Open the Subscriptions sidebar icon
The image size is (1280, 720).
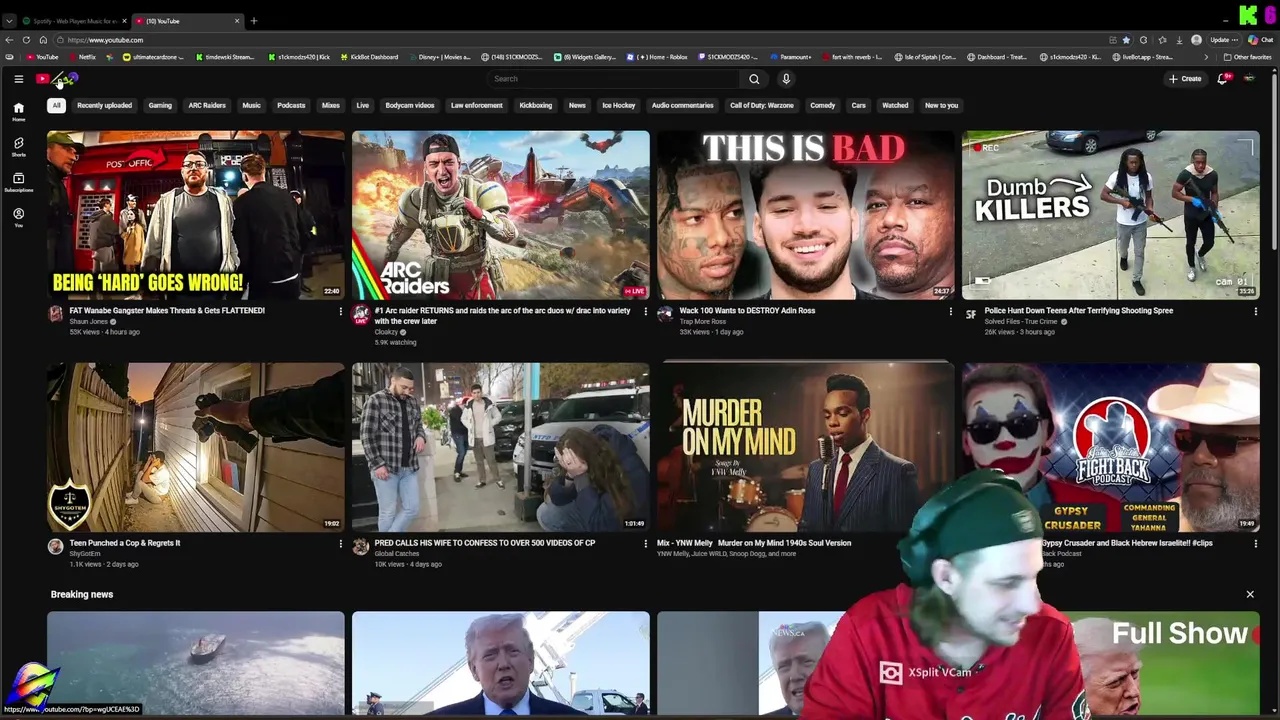pyautogui.click(x=18, y=182)
